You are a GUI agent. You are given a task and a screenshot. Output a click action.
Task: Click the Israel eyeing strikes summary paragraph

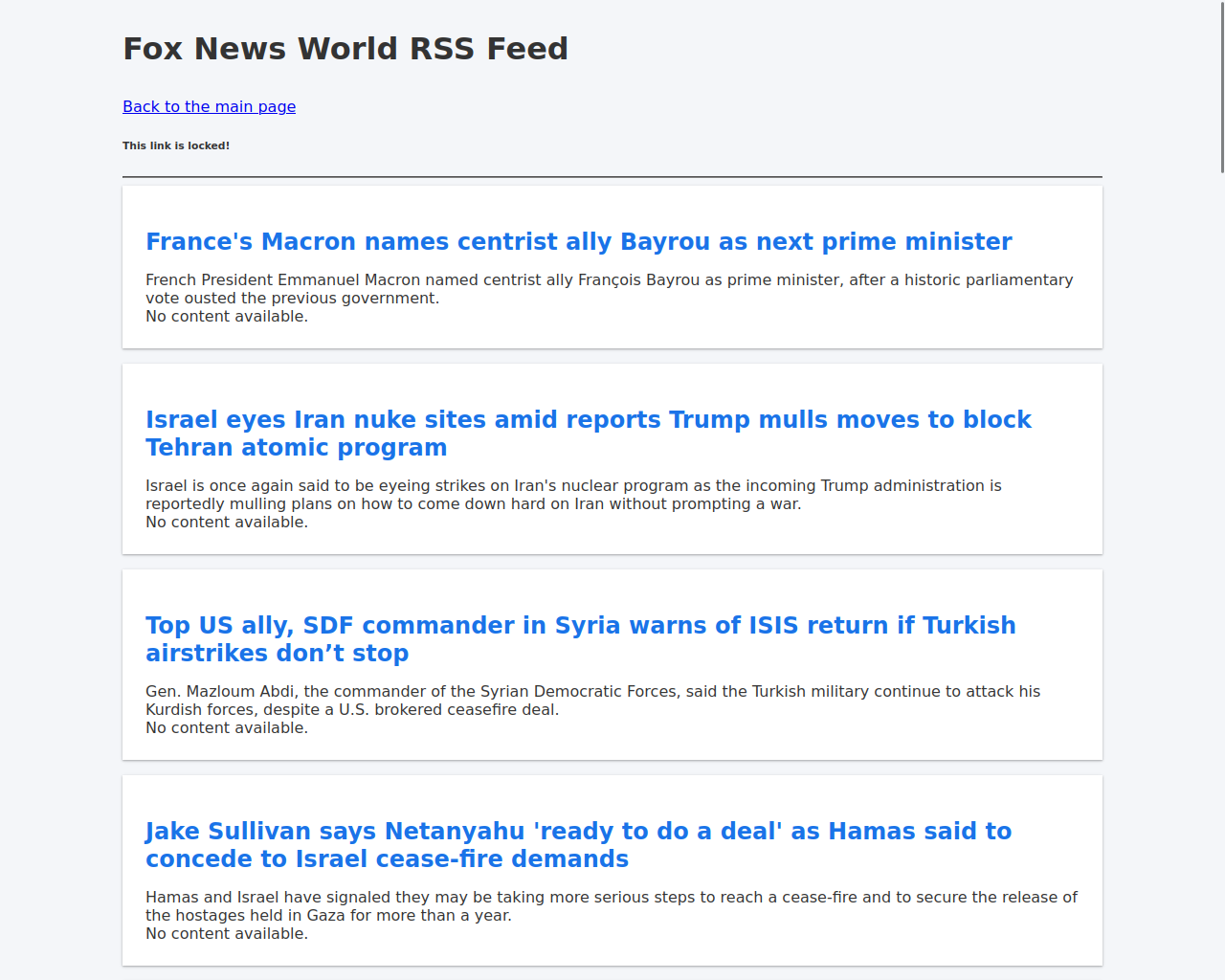[573, 495]
